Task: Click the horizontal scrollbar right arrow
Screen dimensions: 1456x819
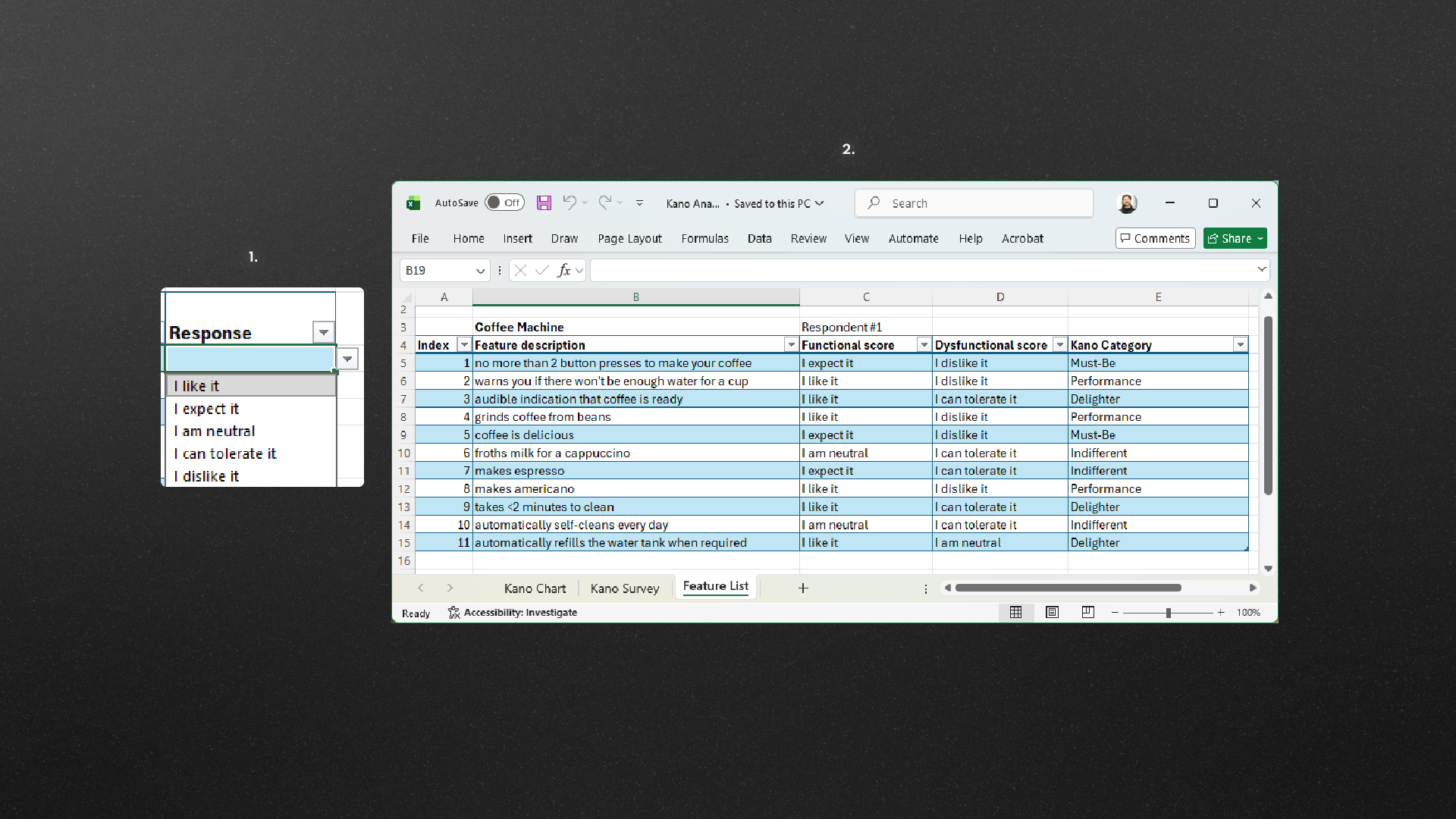Action: pos(1253,588)
